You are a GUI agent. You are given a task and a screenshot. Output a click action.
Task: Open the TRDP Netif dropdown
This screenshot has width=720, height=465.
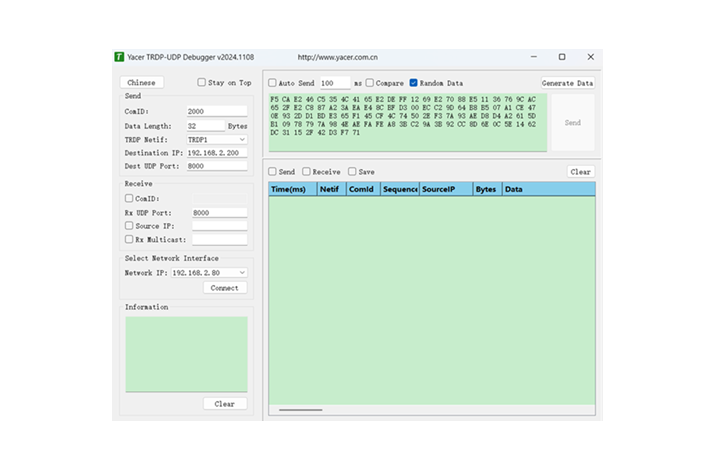217,140
